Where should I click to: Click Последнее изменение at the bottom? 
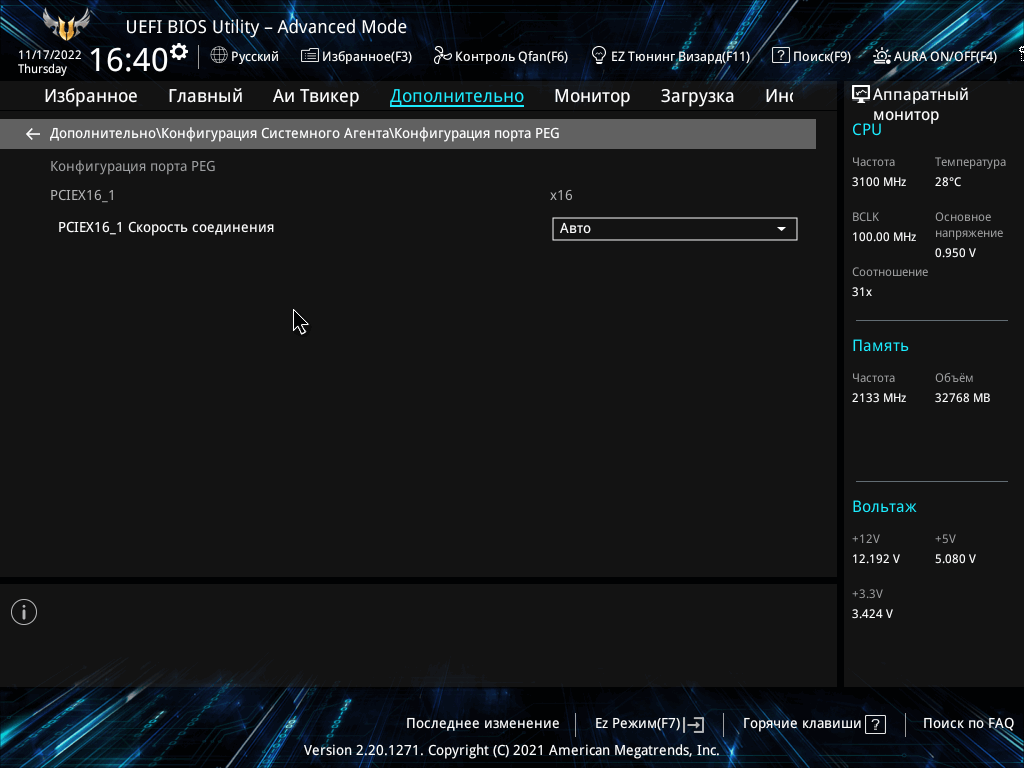coord(483,724)
